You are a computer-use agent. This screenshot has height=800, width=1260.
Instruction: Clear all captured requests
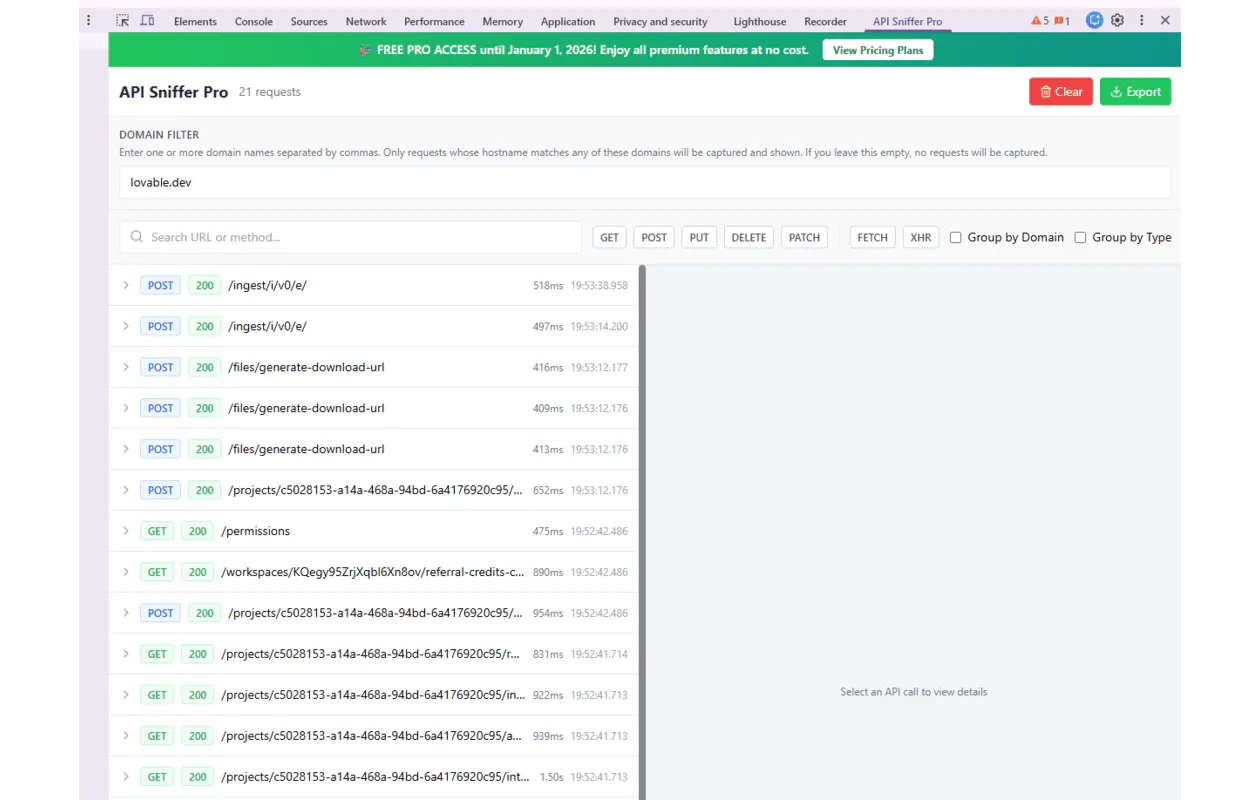tap(1061, 92)
